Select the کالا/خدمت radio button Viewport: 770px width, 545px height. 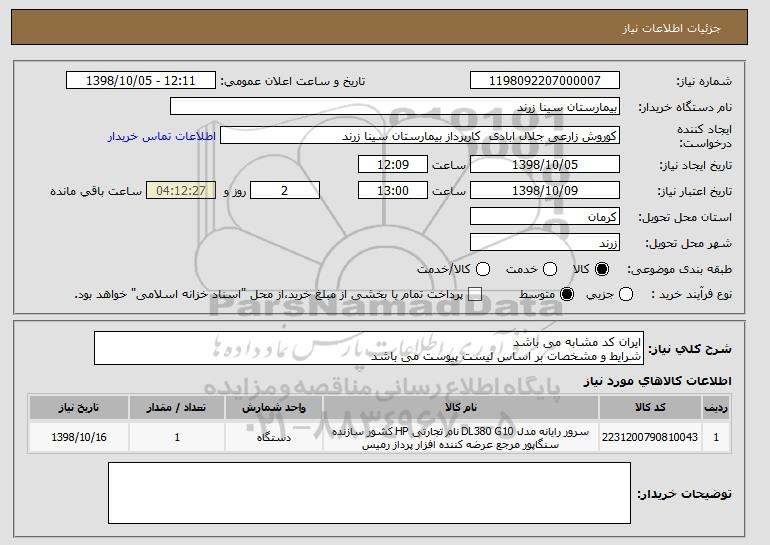point(483,269)
